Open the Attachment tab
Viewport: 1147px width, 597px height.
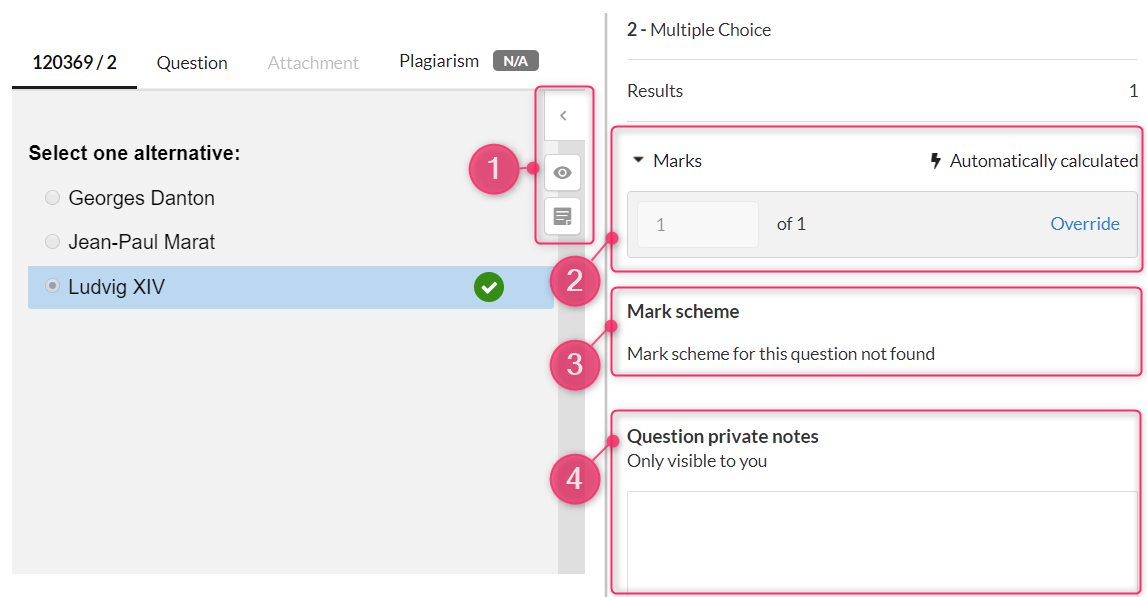[x=313, y=63]
